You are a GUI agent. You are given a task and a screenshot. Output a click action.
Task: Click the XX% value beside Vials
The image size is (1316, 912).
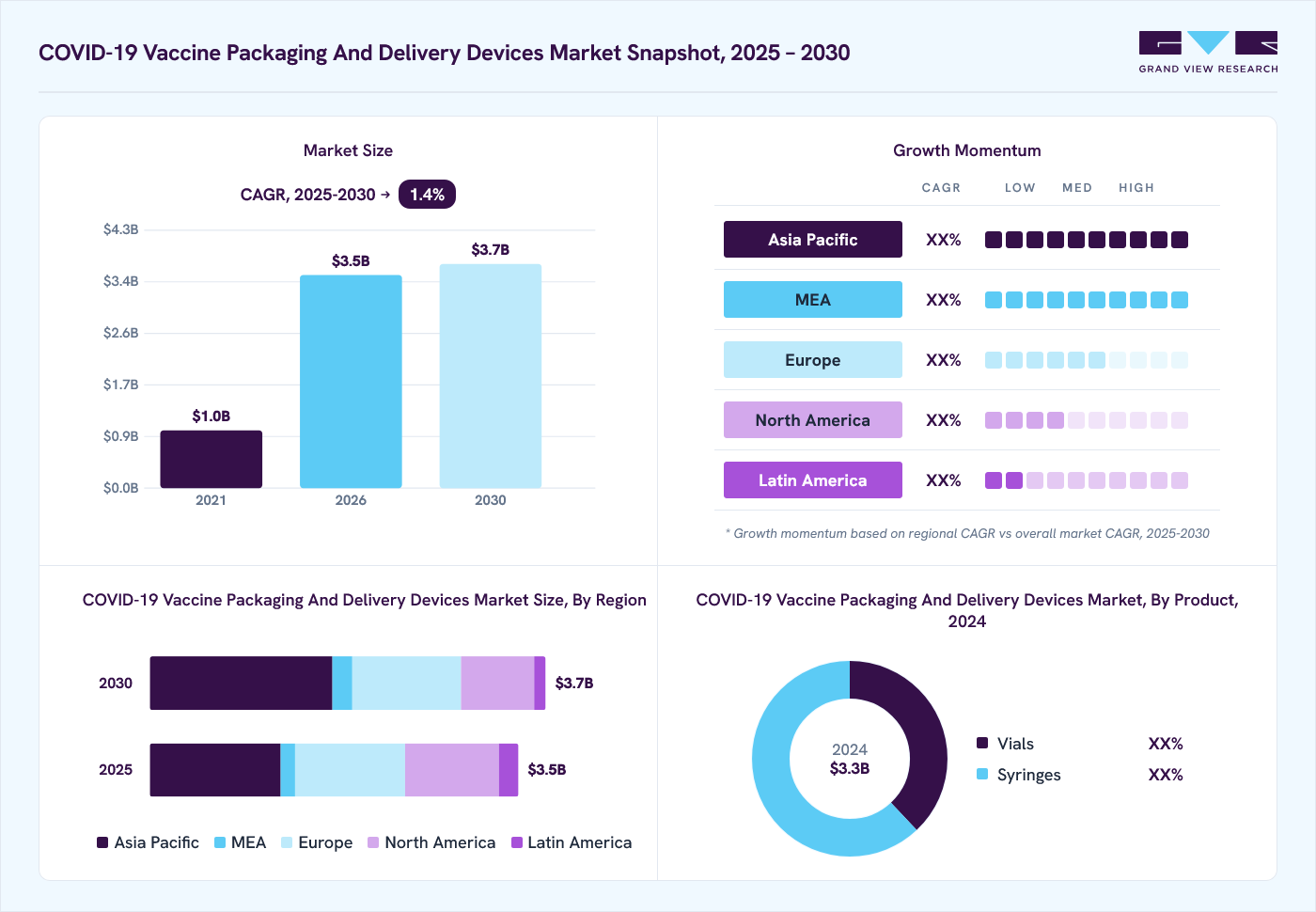coord(1166,744)
